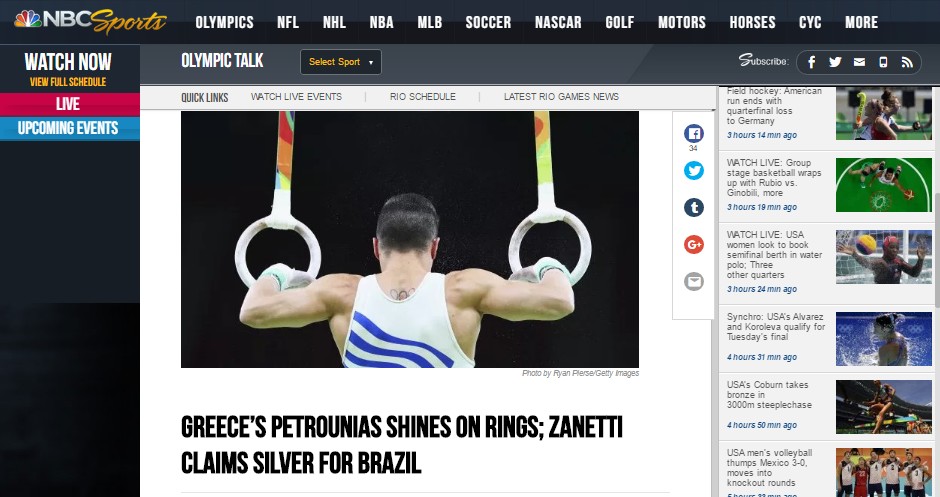The width and height of the screenshot is (940, 497).
Task: Click the NBC Sports logo
Action: 90,22
